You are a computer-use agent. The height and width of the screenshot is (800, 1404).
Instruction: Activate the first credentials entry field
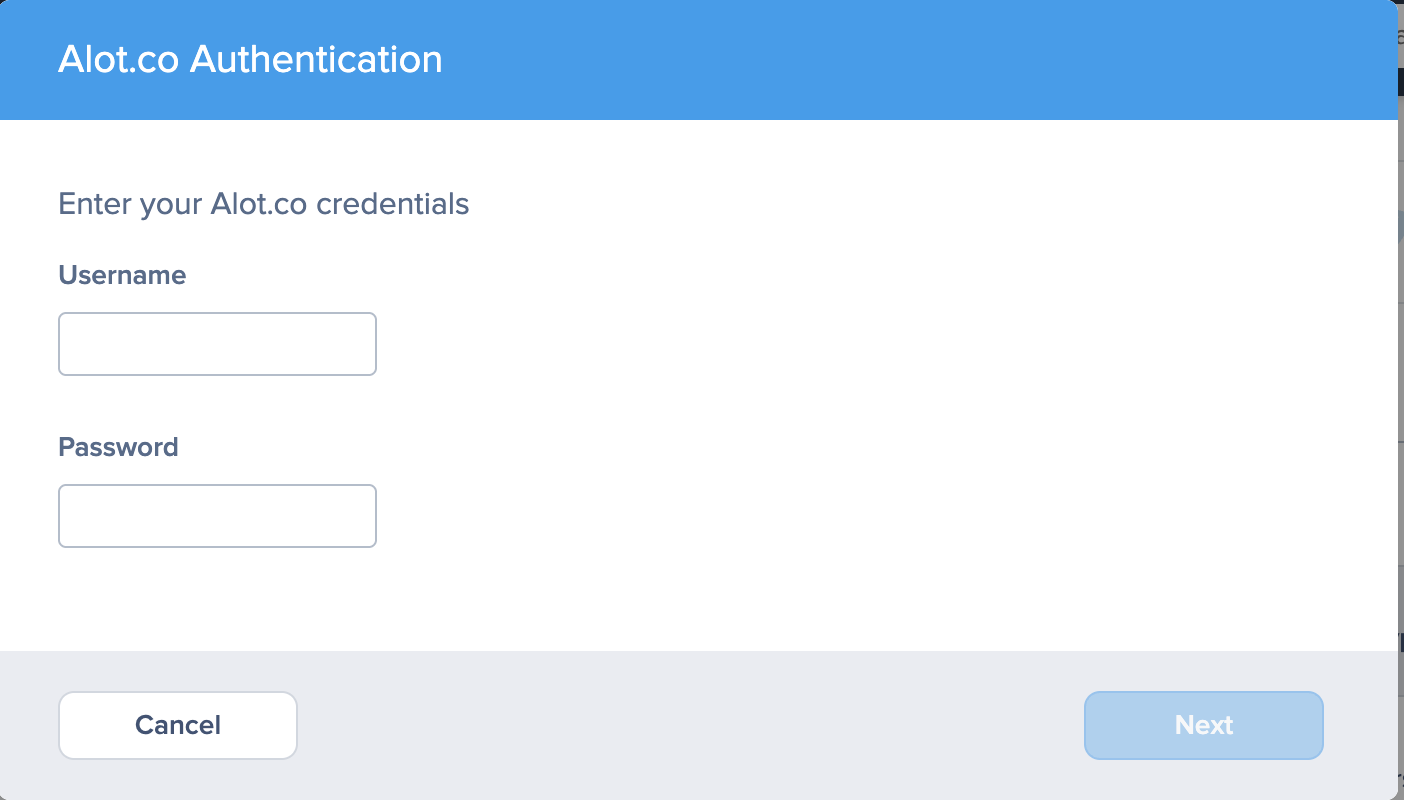tap(217, 344)
